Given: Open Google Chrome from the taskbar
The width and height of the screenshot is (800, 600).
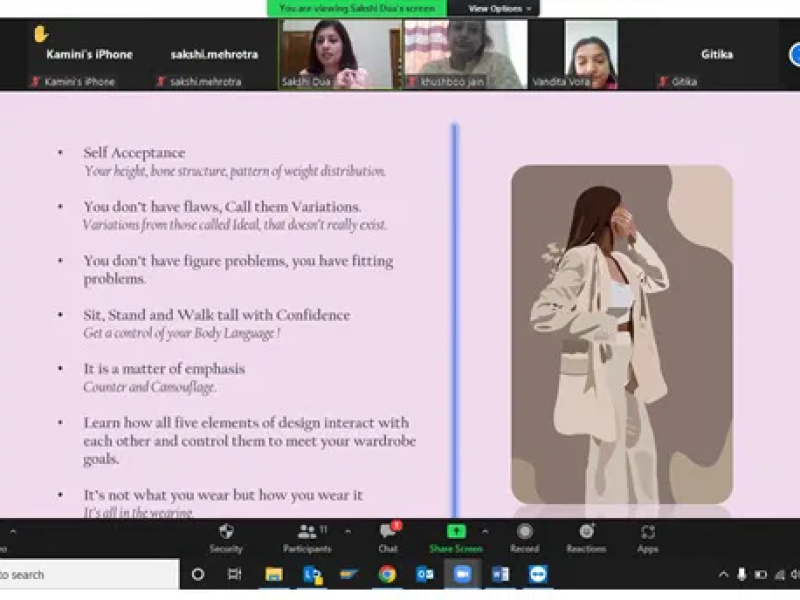Looking at the screenshot, I should click(387, 574).
